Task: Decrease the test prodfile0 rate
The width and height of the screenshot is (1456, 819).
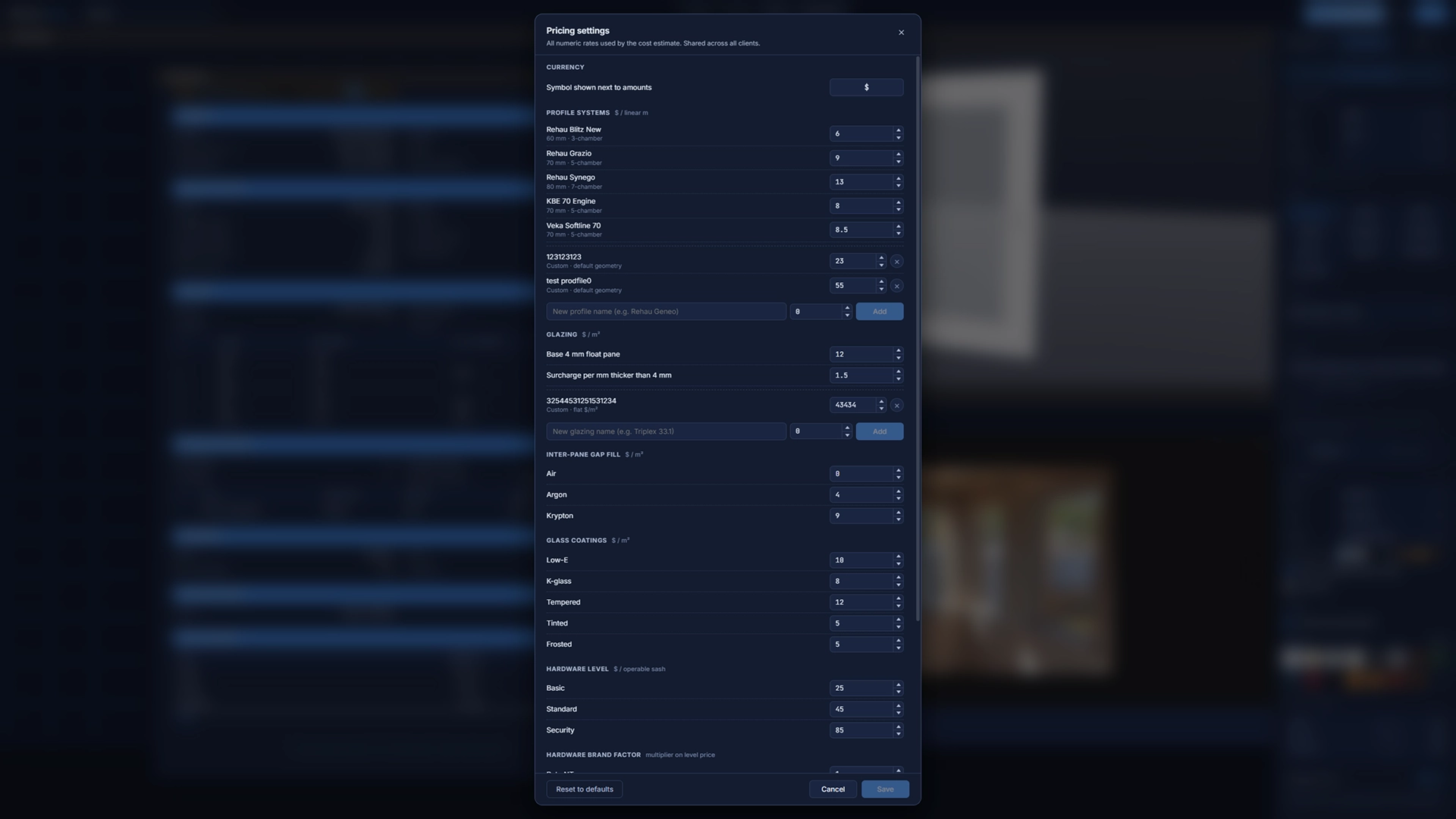Action: (x=881, y=290)
